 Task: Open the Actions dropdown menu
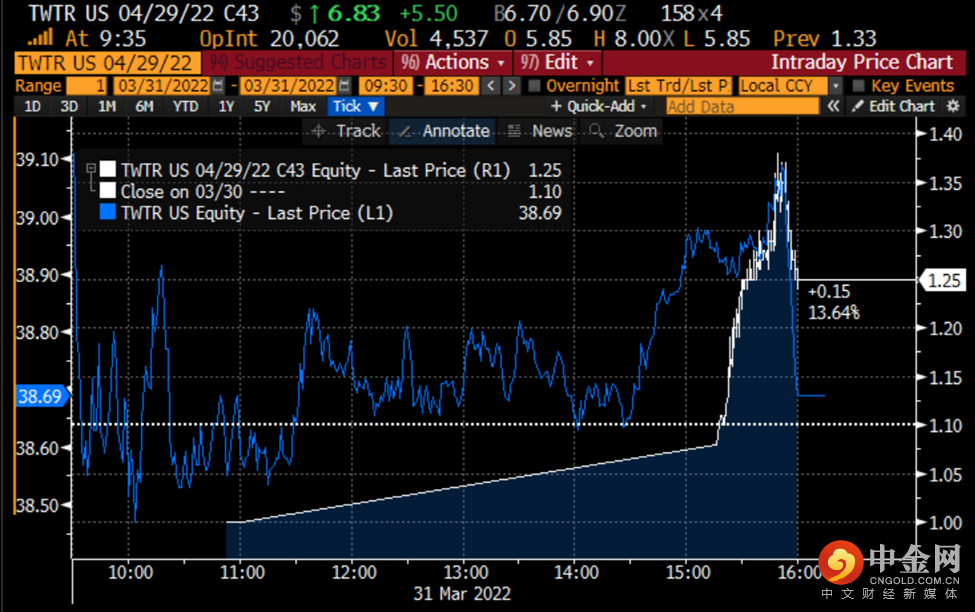click(453, 62)
